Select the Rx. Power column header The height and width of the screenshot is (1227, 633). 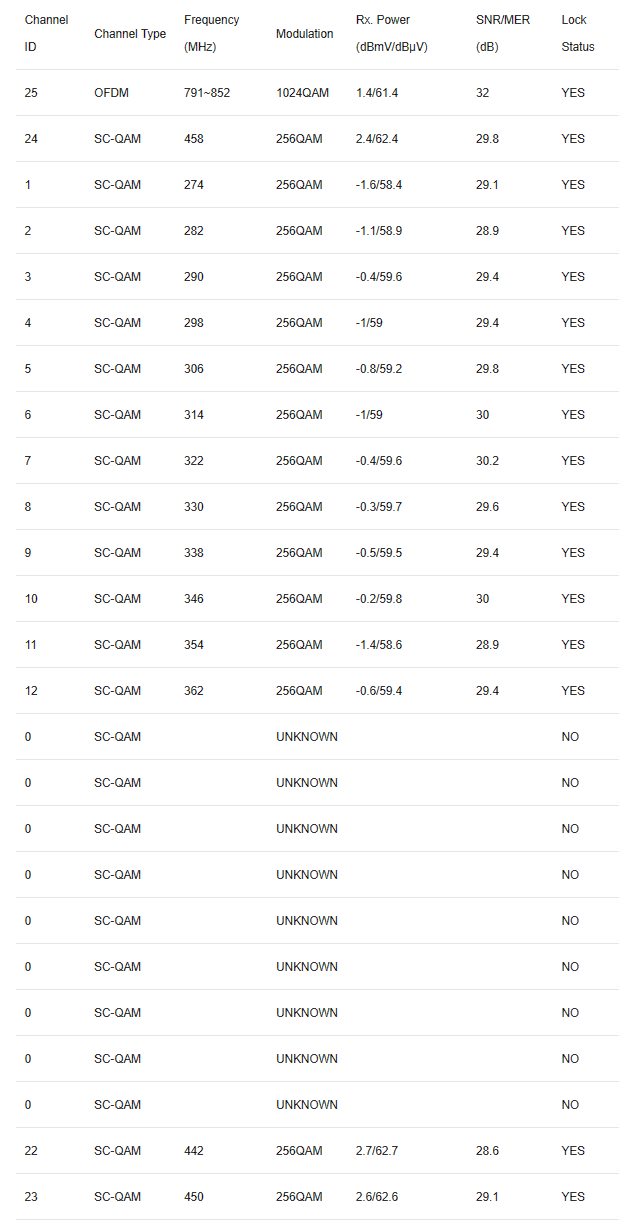(x=392, y=34)
